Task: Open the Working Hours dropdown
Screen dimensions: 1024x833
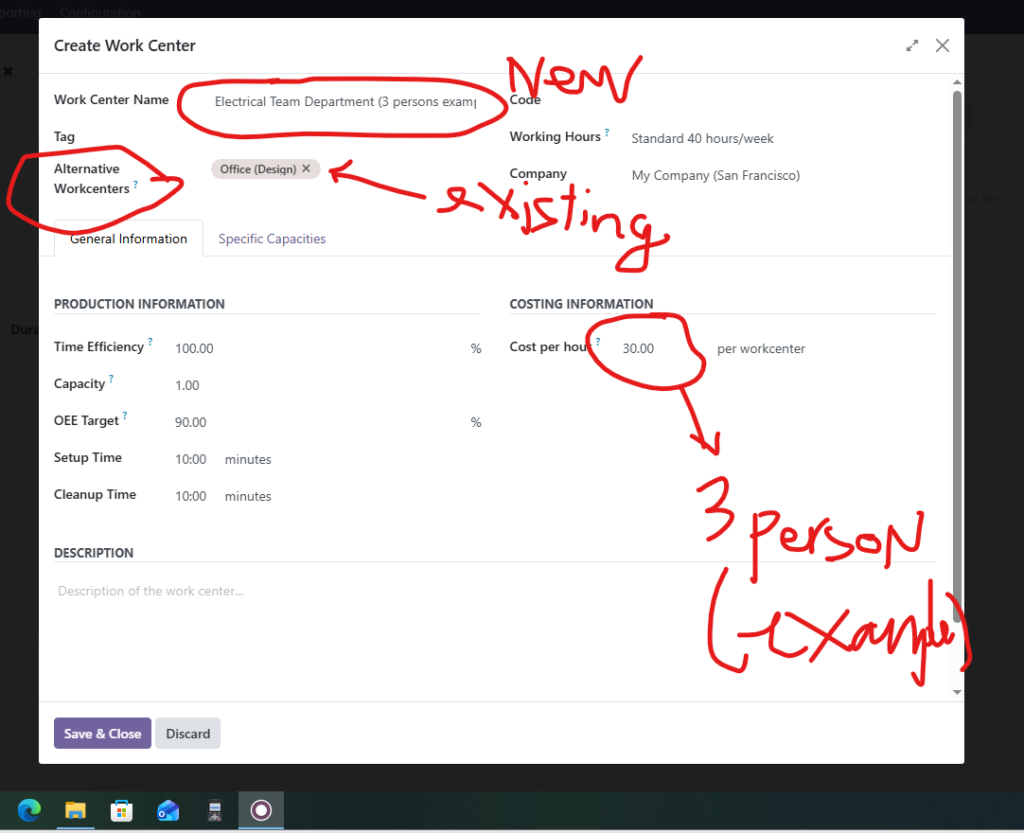Action: click(x=780, y=139)
